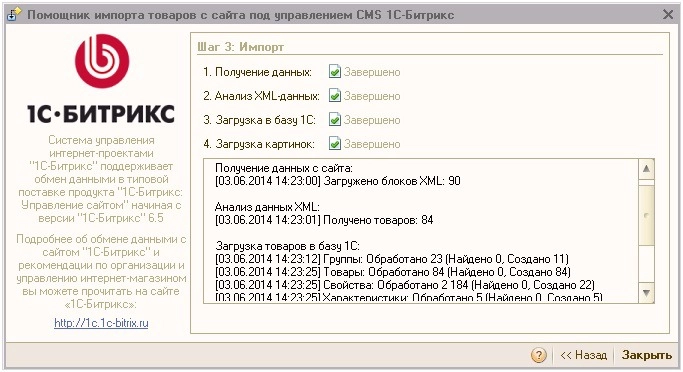The width and height of the screenshot is (683, 372).
Task: Click log line 'Загружено блоков XML: 90'
Action: 338,181
